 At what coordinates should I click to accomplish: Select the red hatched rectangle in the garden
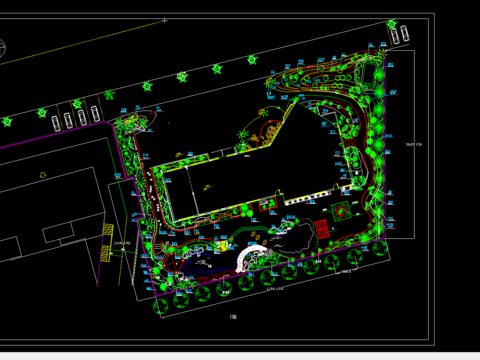322,229
